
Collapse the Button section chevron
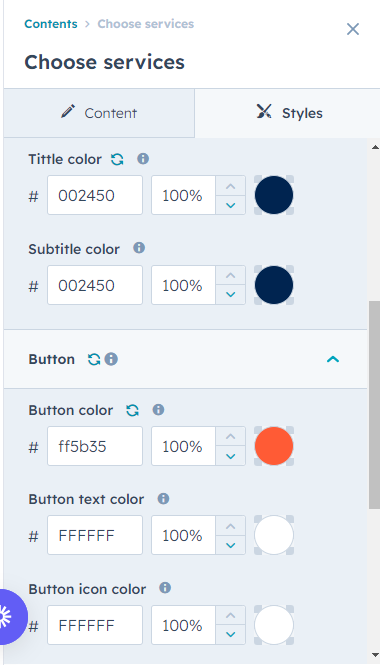click(x=333, y=359)
